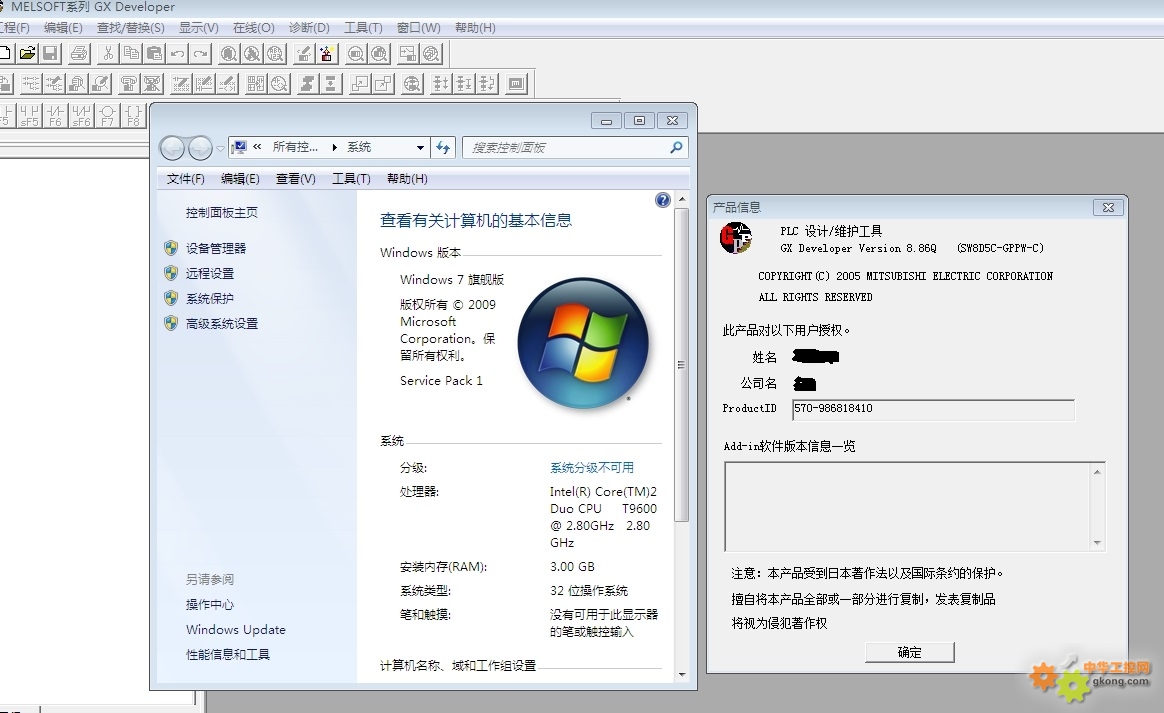Image resolution: width=1164 pixels, height=713 pixels.
Task: Open Windows Update link
Action: pyautogui.click(x=236, y=630)
